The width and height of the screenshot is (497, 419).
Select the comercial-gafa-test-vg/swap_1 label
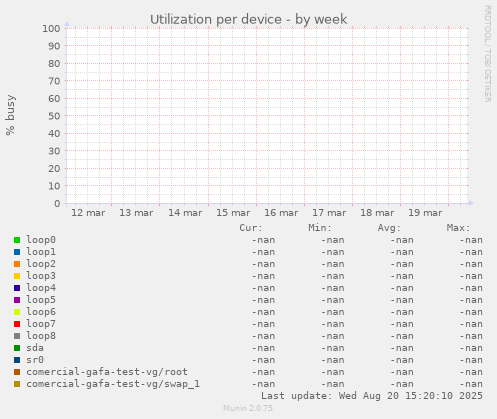click(113, 384)
